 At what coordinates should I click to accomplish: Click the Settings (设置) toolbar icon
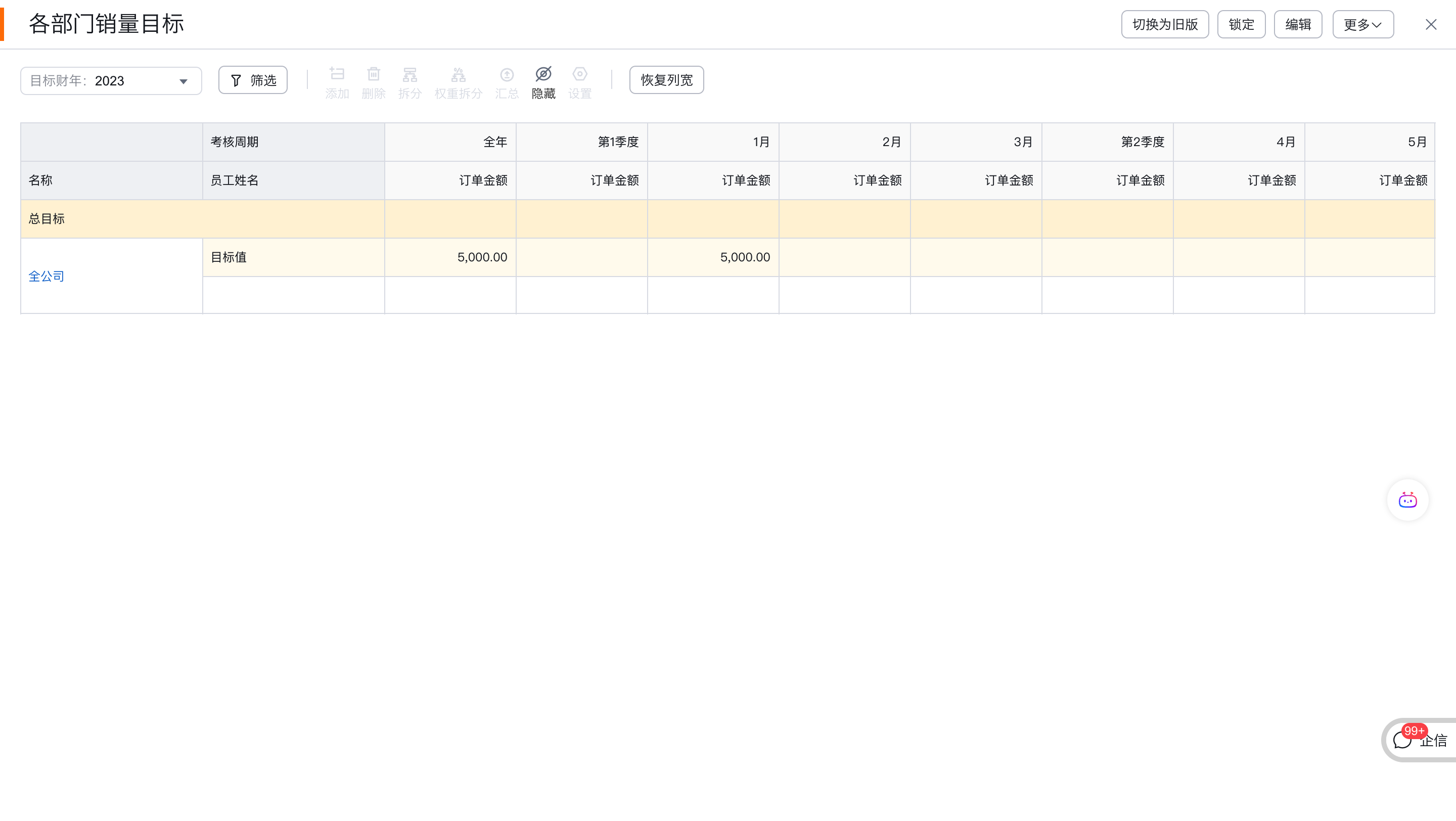click(x=579, y=75)
